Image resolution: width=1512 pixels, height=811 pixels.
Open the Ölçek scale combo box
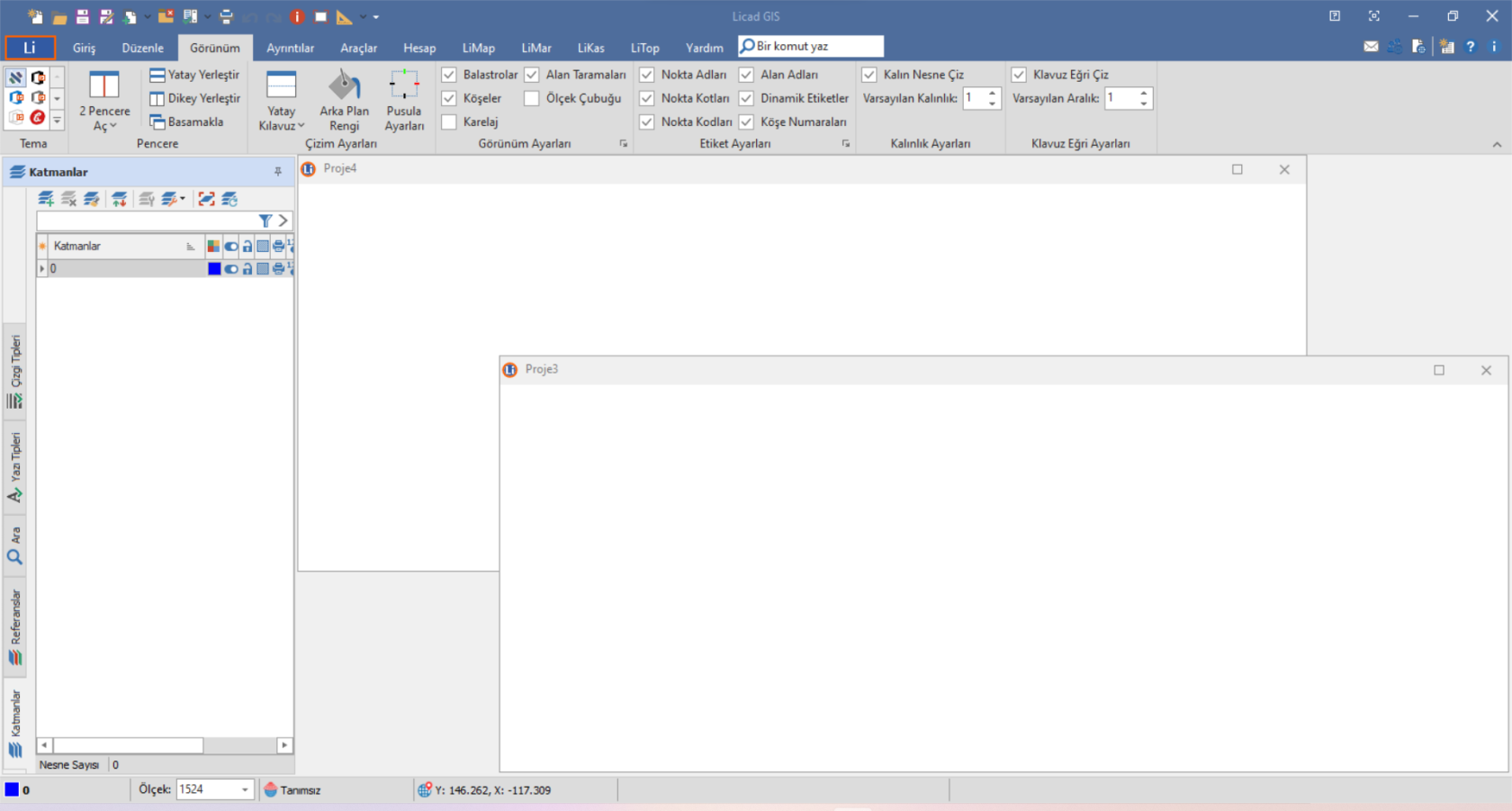pos(214,789)
